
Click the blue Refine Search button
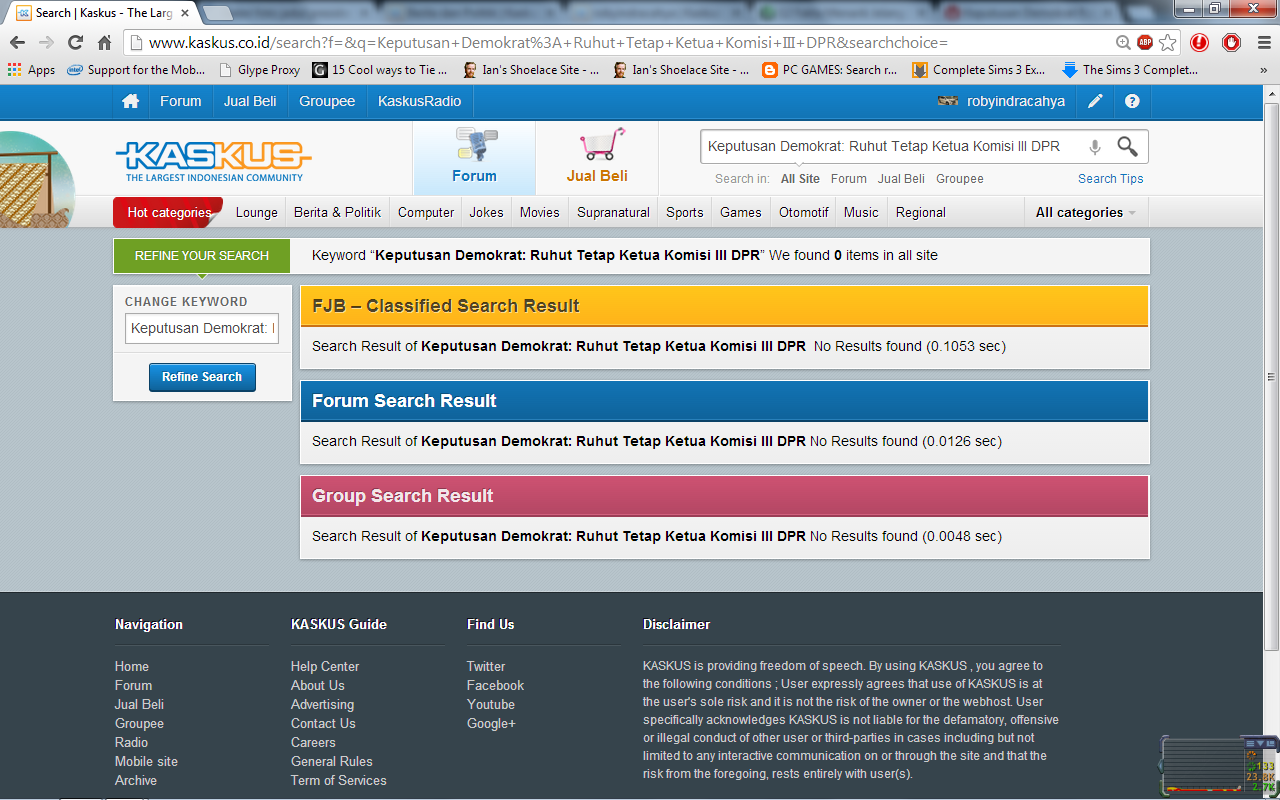(x=202, y=377)
